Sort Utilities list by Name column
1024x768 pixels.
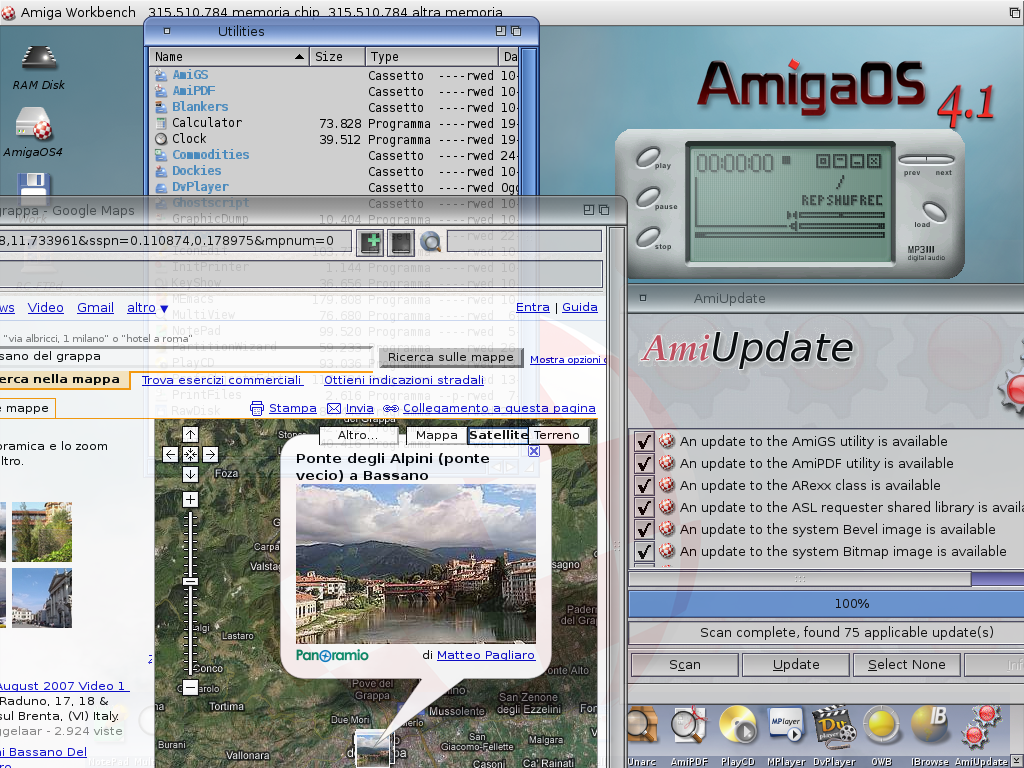click(229, 57)
